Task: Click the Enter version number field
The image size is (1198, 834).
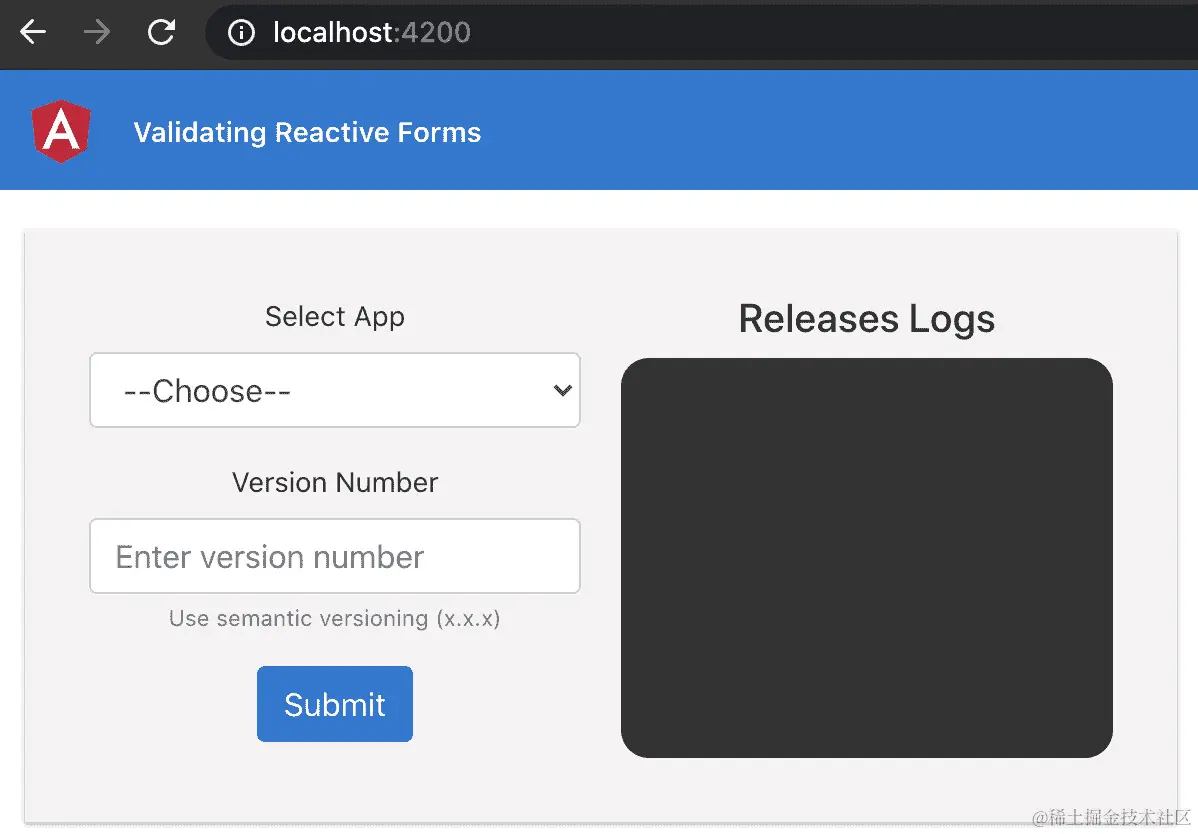Action: pyautogui.click(x=335, y=556)
